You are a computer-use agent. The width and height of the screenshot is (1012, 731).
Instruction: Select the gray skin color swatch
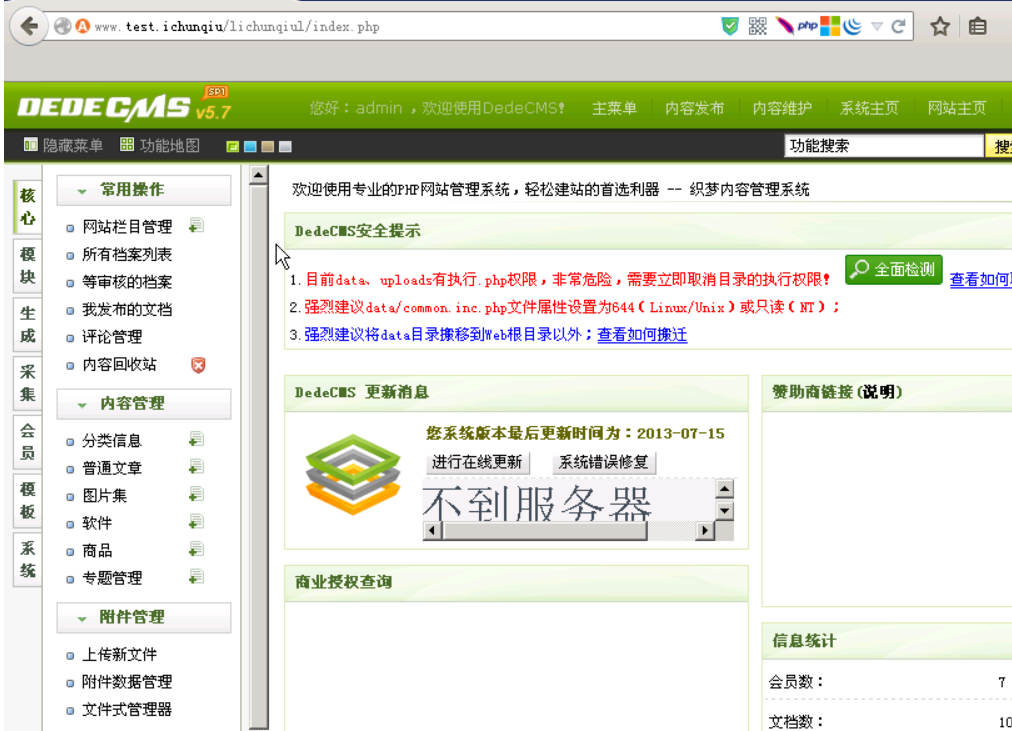tap(285, 147)
